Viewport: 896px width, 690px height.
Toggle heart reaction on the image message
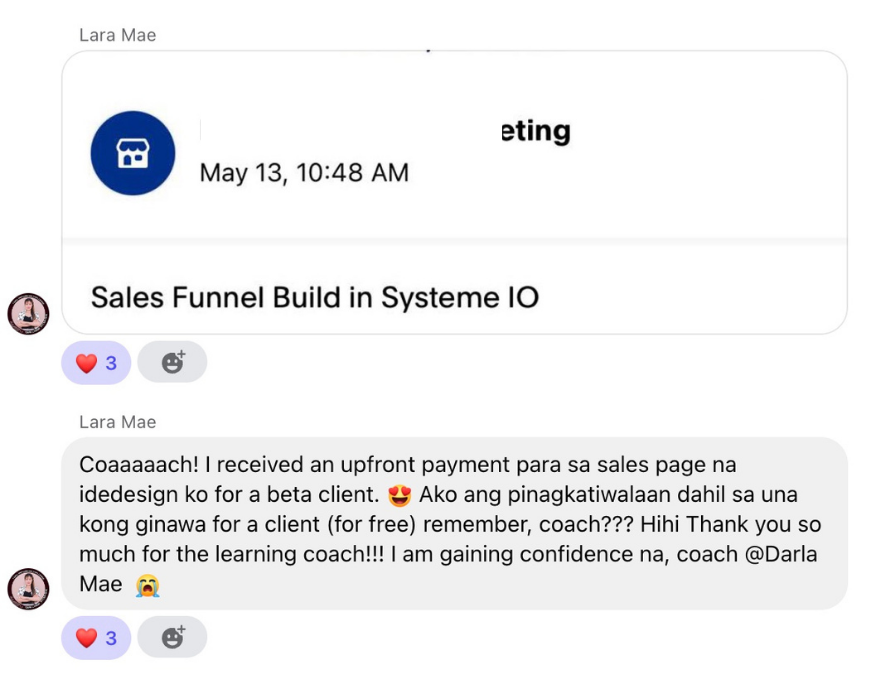96,363
